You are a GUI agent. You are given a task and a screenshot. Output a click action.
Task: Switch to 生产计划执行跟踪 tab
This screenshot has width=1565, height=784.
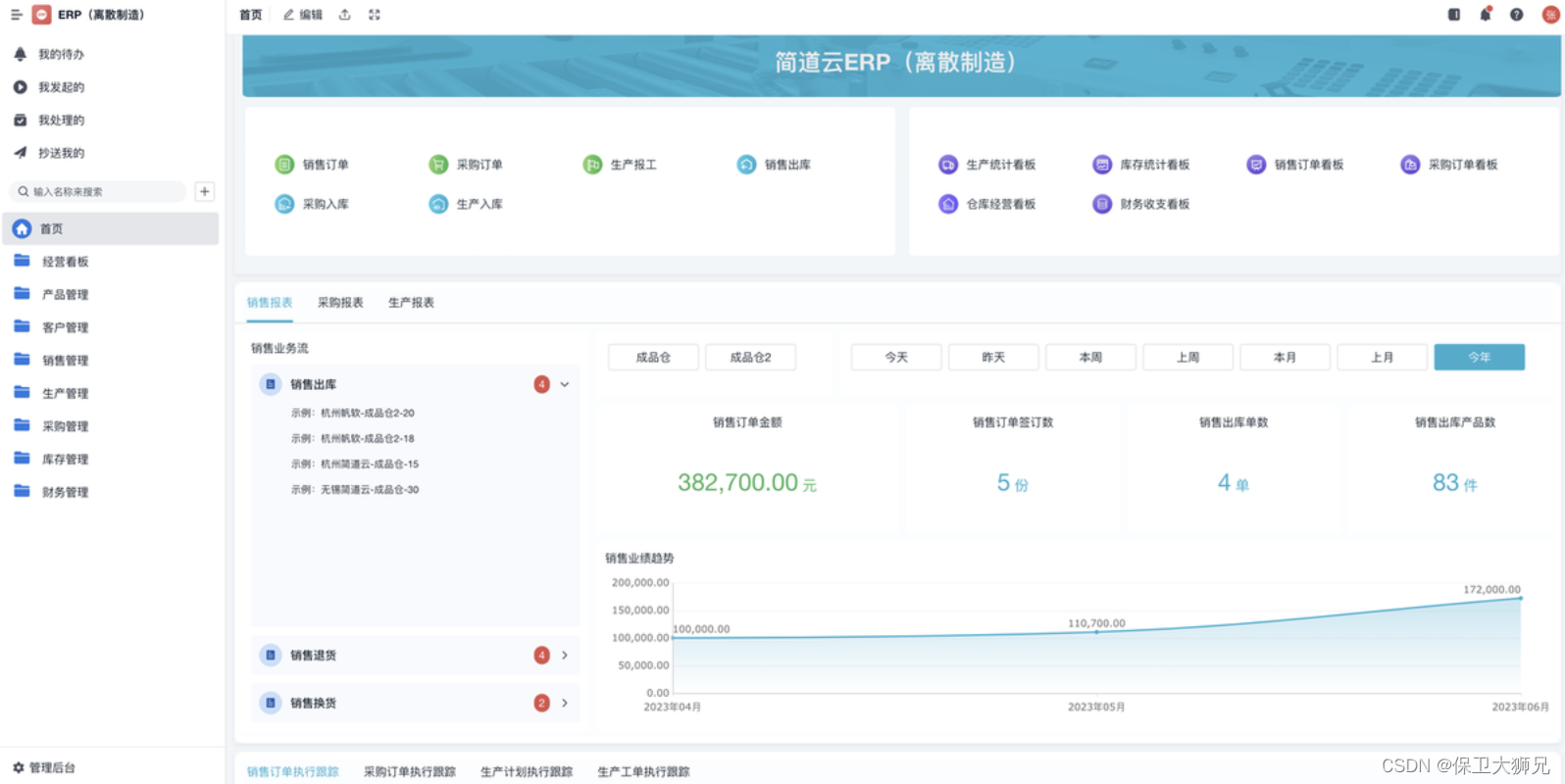(x=527, y=771)
